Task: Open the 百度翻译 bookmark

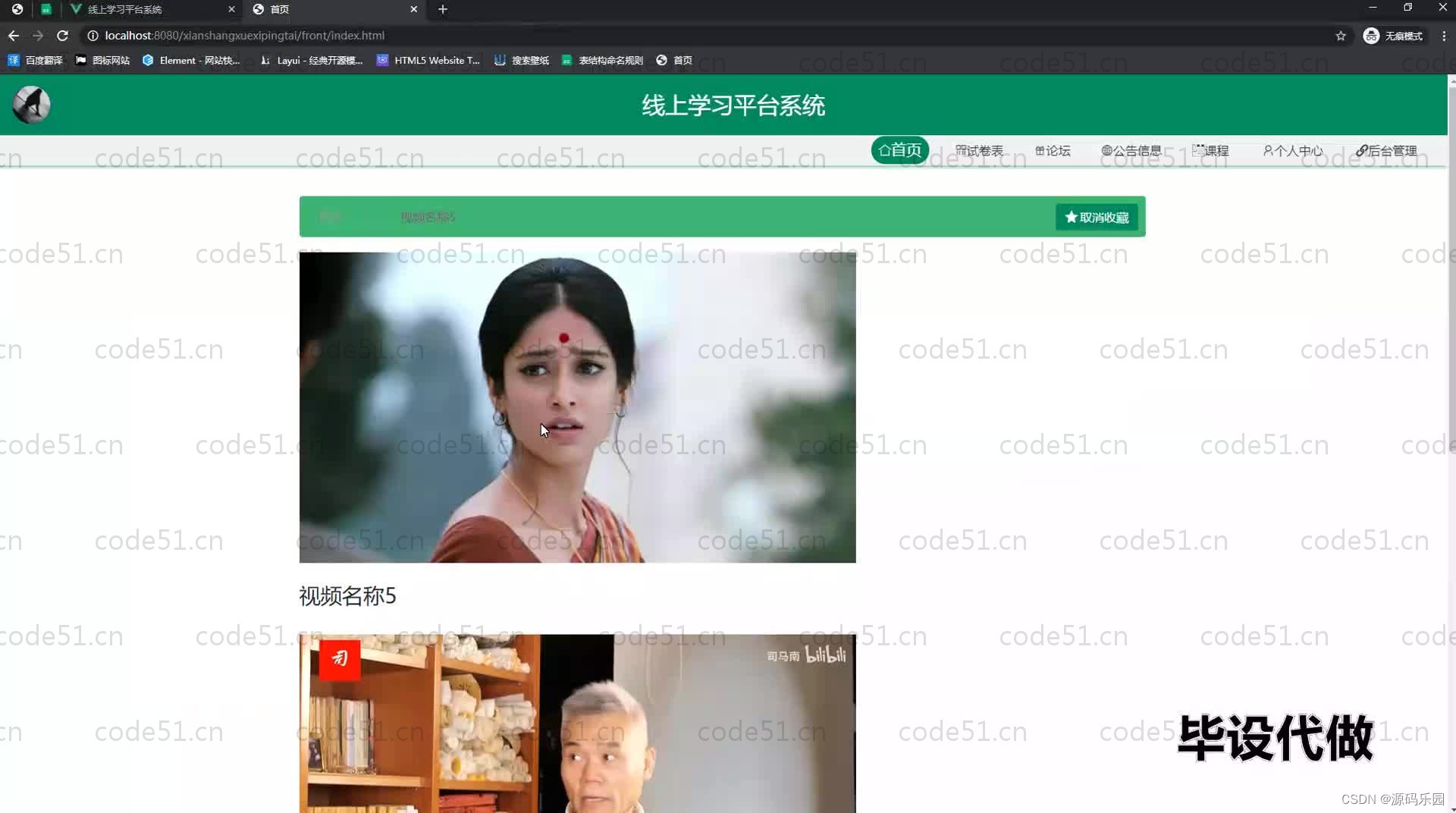Action: tap(35, 60)
